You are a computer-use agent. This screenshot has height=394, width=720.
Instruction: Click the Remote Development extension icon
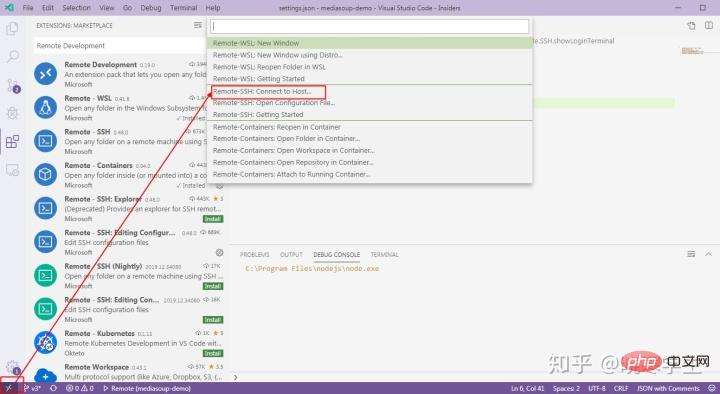click(45, 73)
